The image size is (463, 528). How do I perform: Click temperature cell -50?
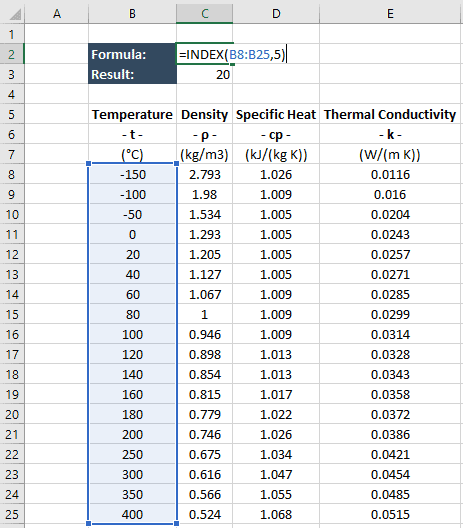point(132,214)
